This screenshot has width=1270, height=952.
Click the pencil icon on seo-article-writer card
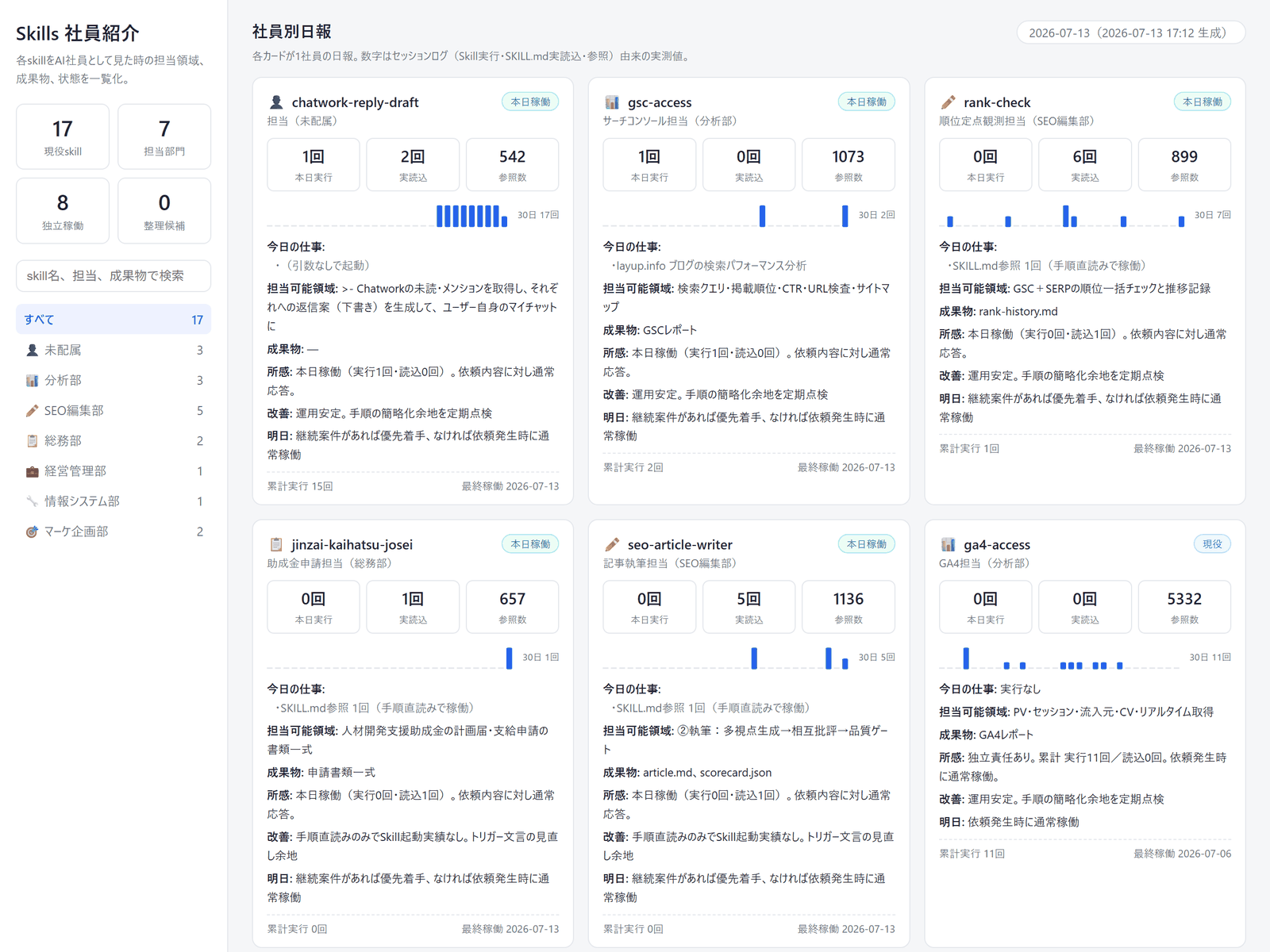(x=612, y=544)
